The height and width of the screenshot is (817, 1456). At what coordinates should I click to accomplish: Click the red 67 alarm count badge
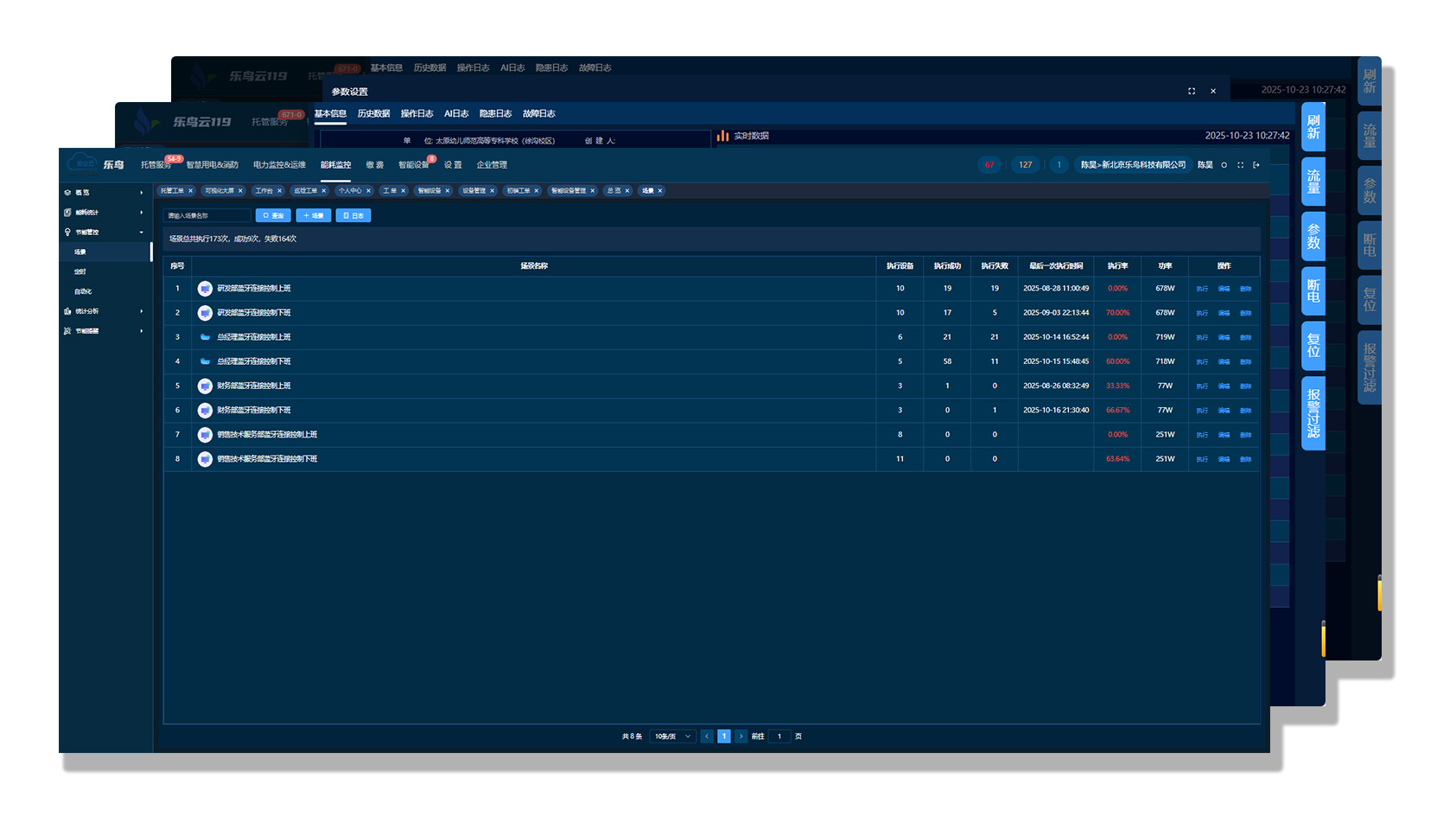[x=989, y=165]
